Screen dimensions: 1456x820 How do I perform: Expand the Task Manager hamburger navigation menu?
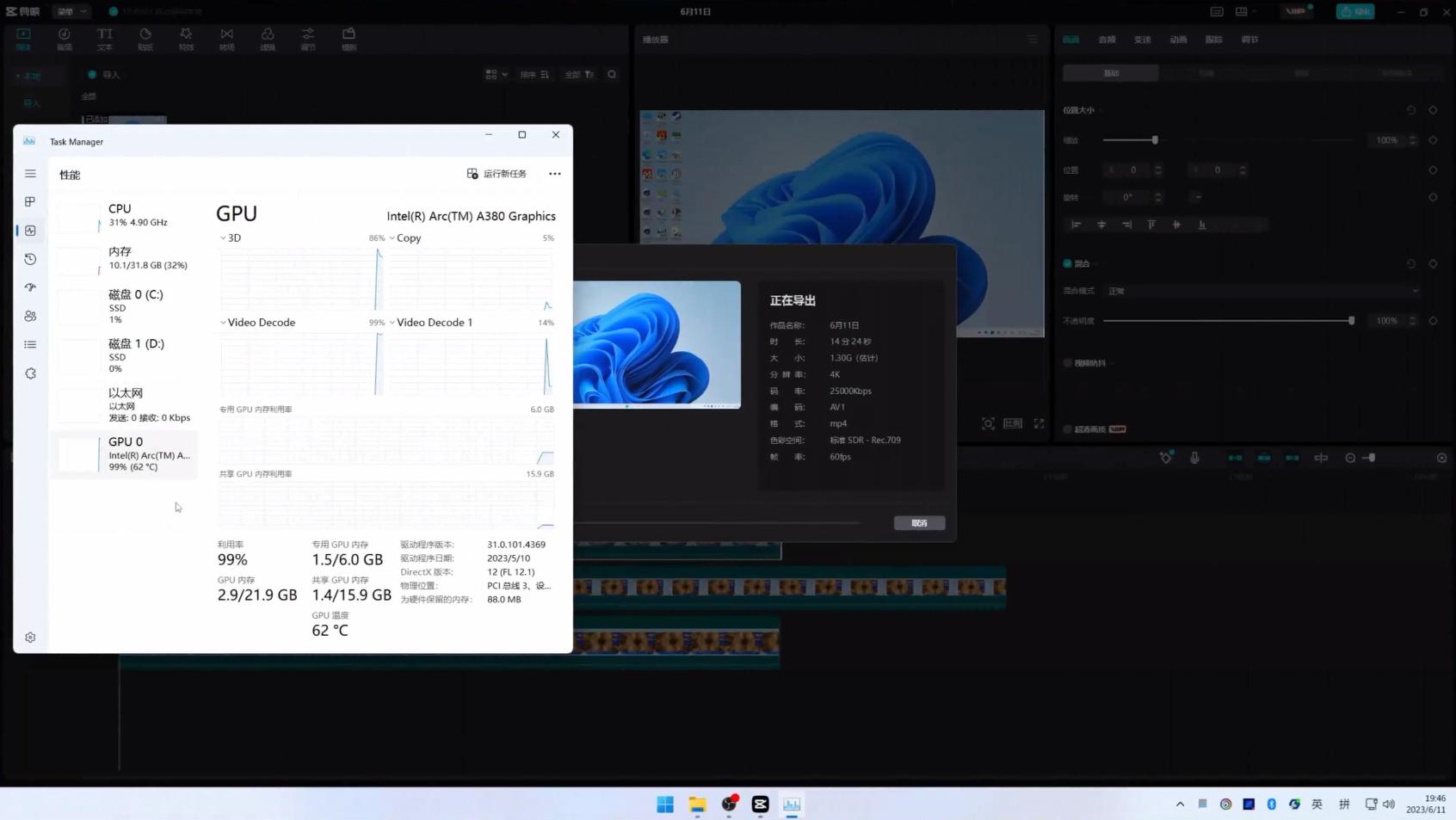coord(30,174)
